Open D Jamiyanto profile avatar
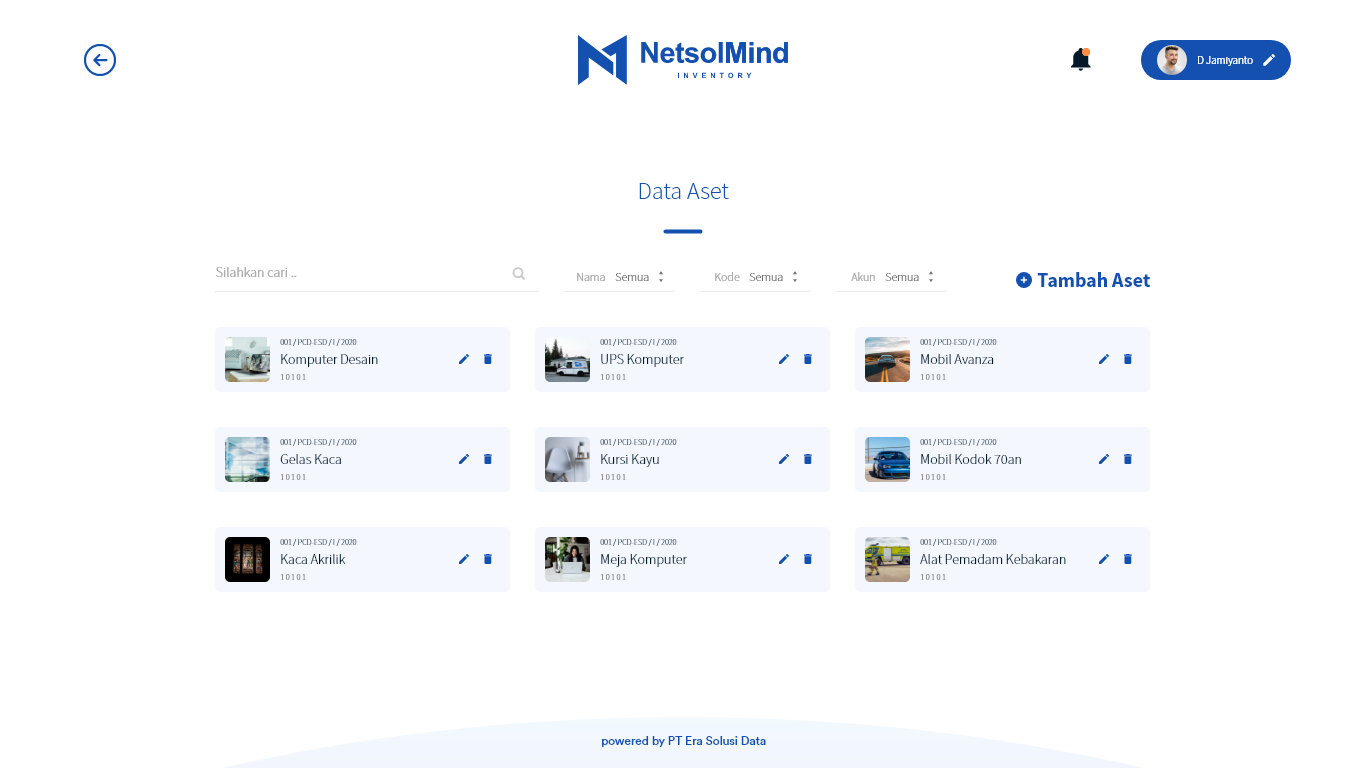Viewport: 1366px width, 768px height. (1172, 60)
